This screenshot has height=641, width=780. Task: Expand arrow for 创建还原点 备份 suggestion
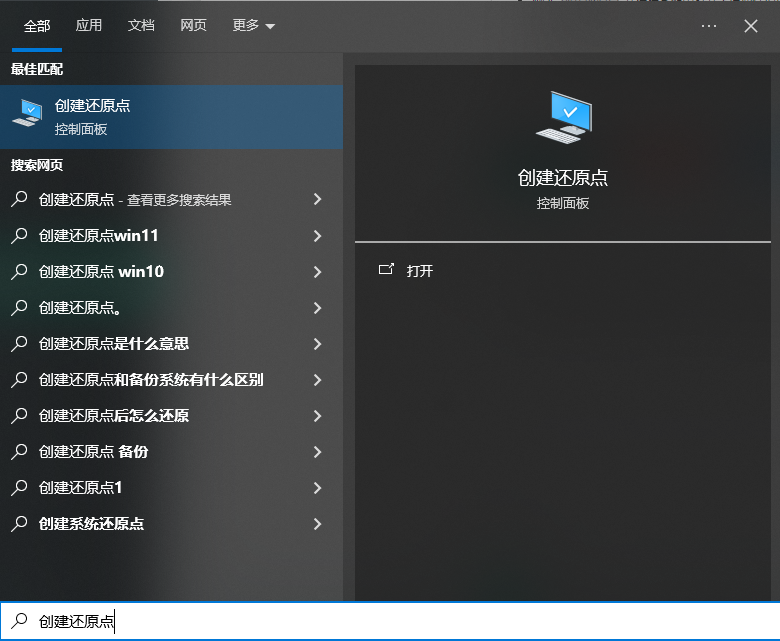click(317, 452)
